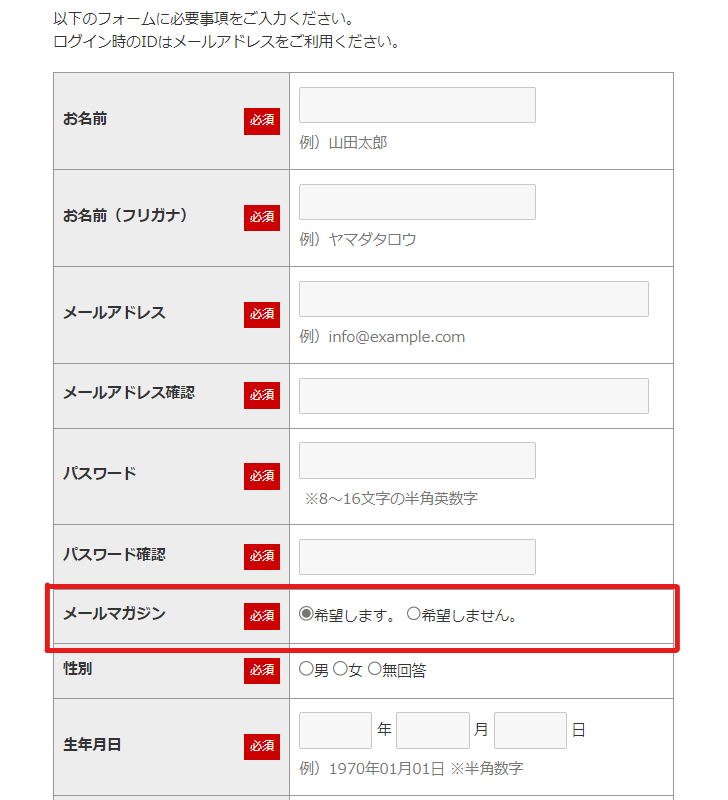Focus the お名前（フリガナ） input box
This screenshot has height=800, width=728.
pos(417,202)
